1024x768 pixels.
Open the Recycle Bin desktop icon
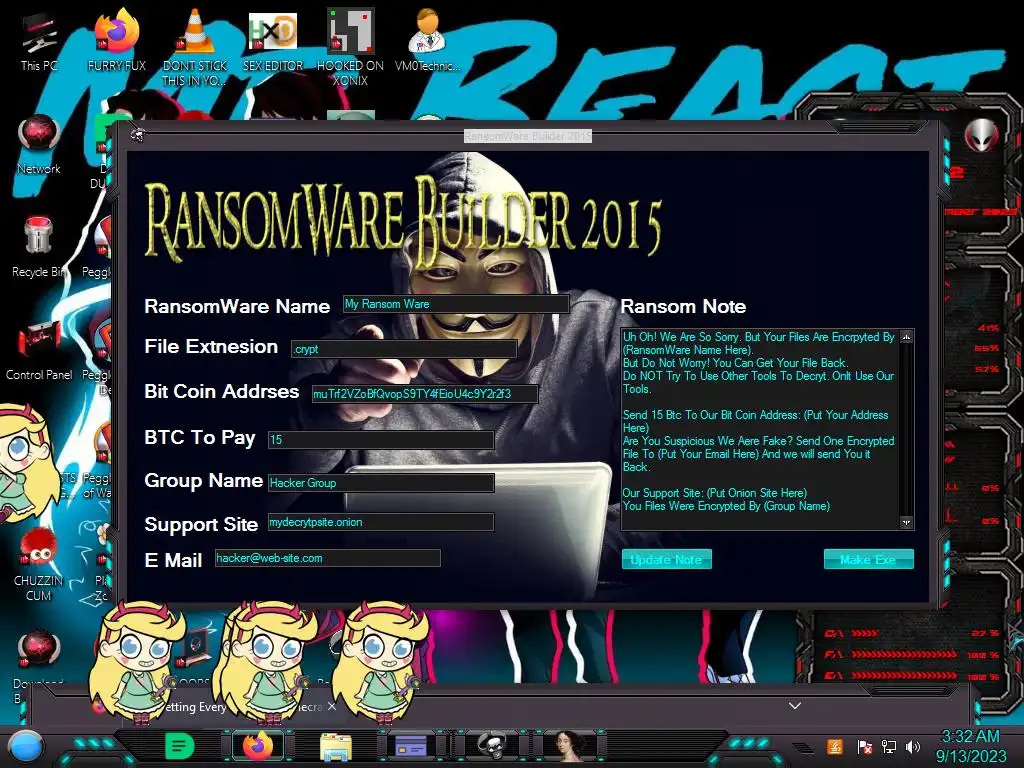pos(39,247)
